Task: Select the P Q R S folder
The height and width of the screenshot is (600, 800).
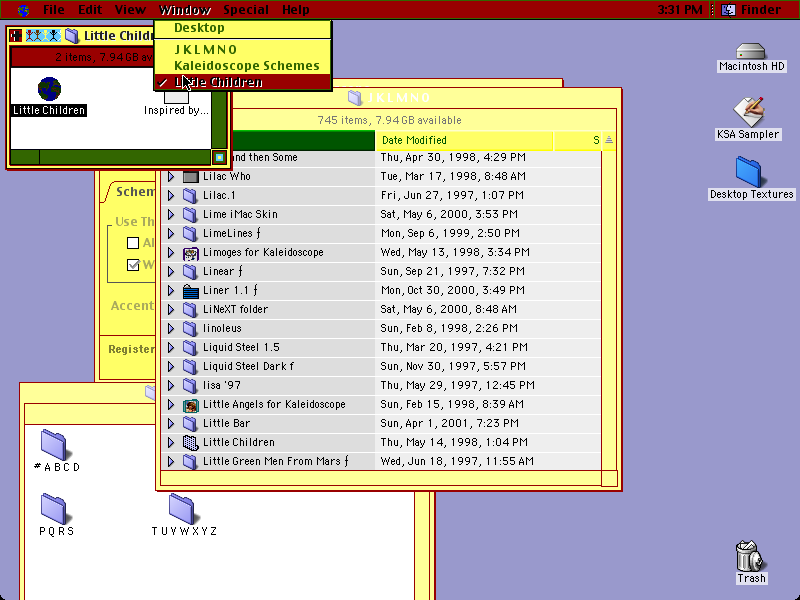Action: click(x=54, y=509)
